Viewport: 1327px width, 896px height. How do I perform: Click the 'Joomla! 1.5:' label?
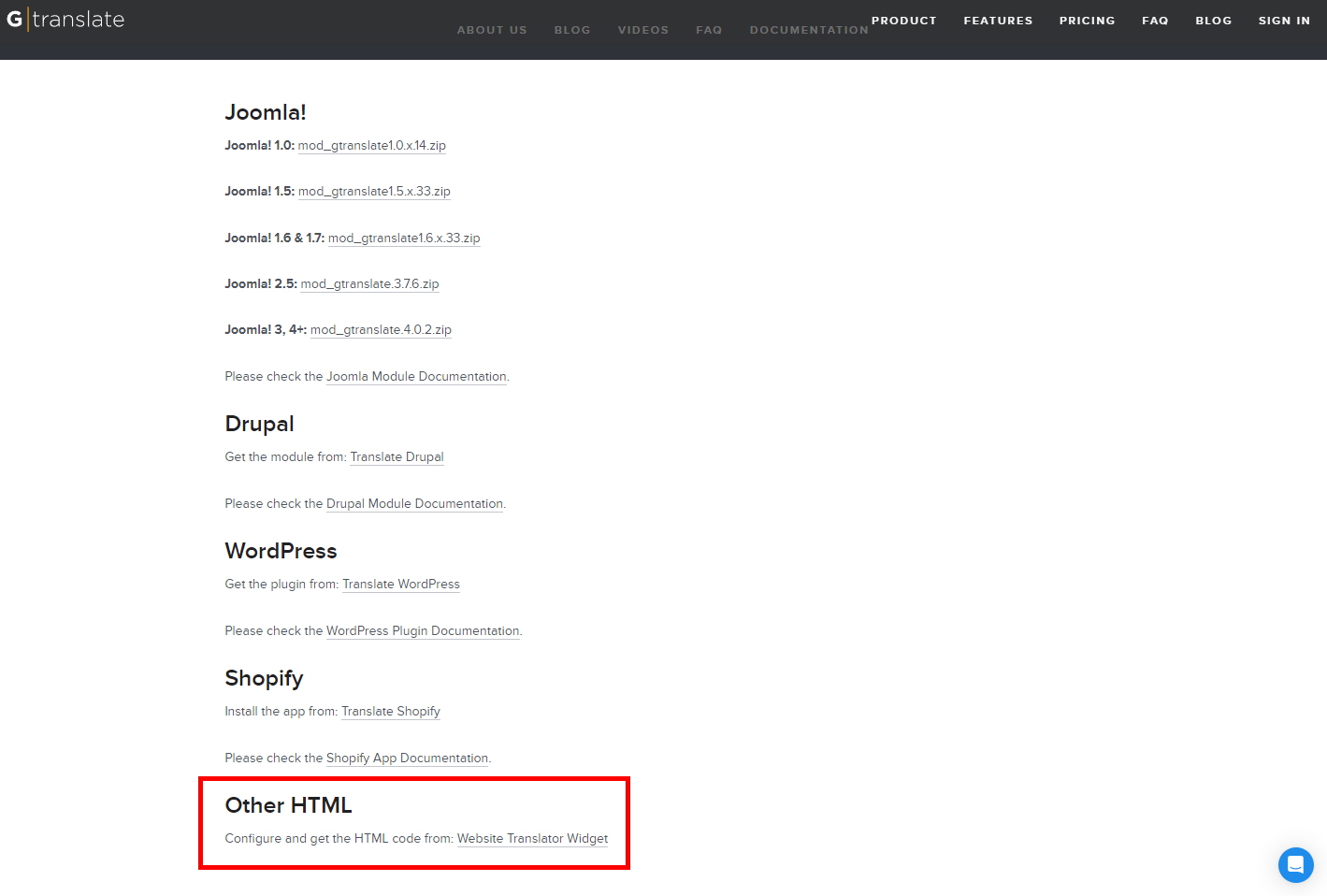pyautogui.click(x=260, y=192)
